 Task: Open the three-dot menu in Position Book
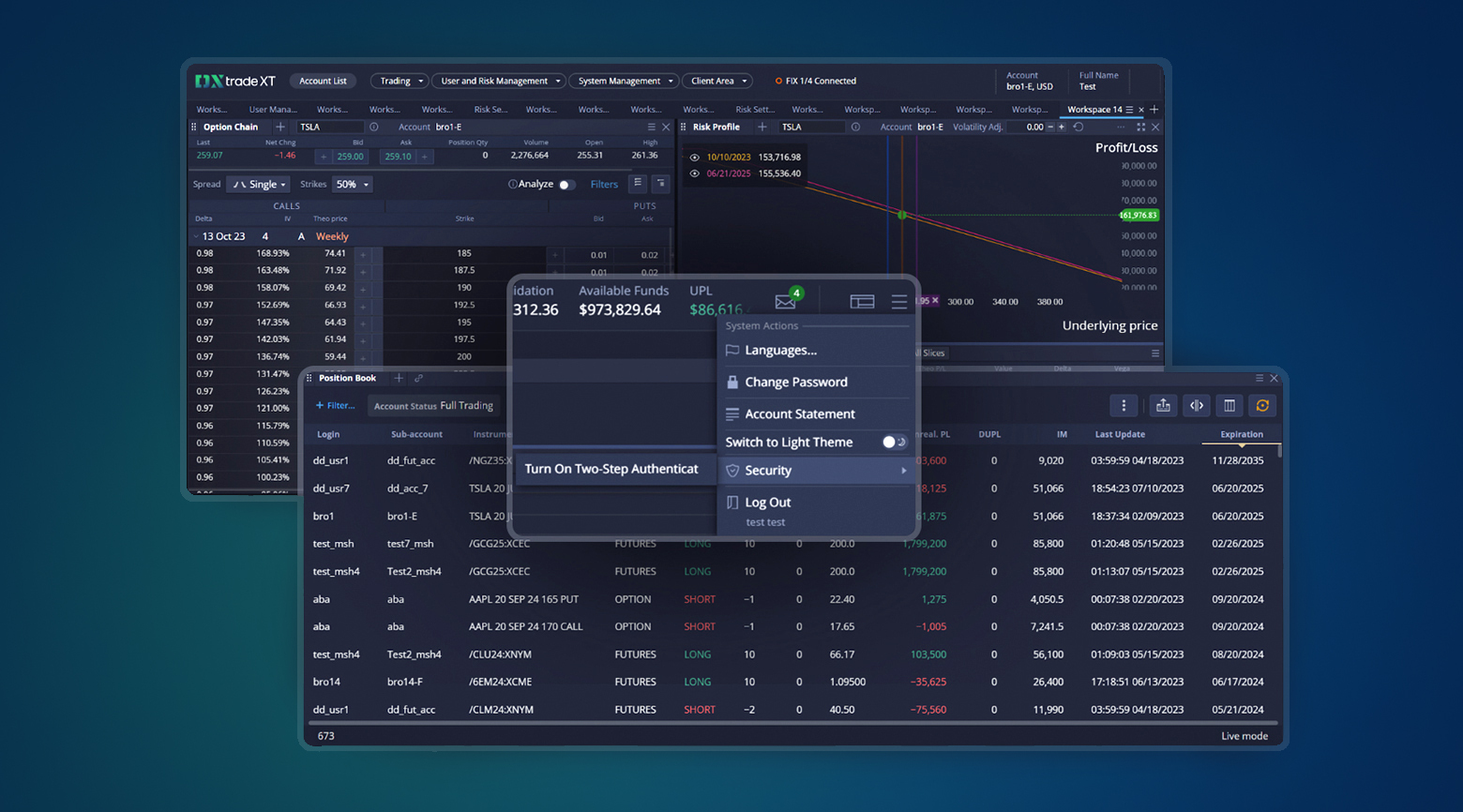1124,405
